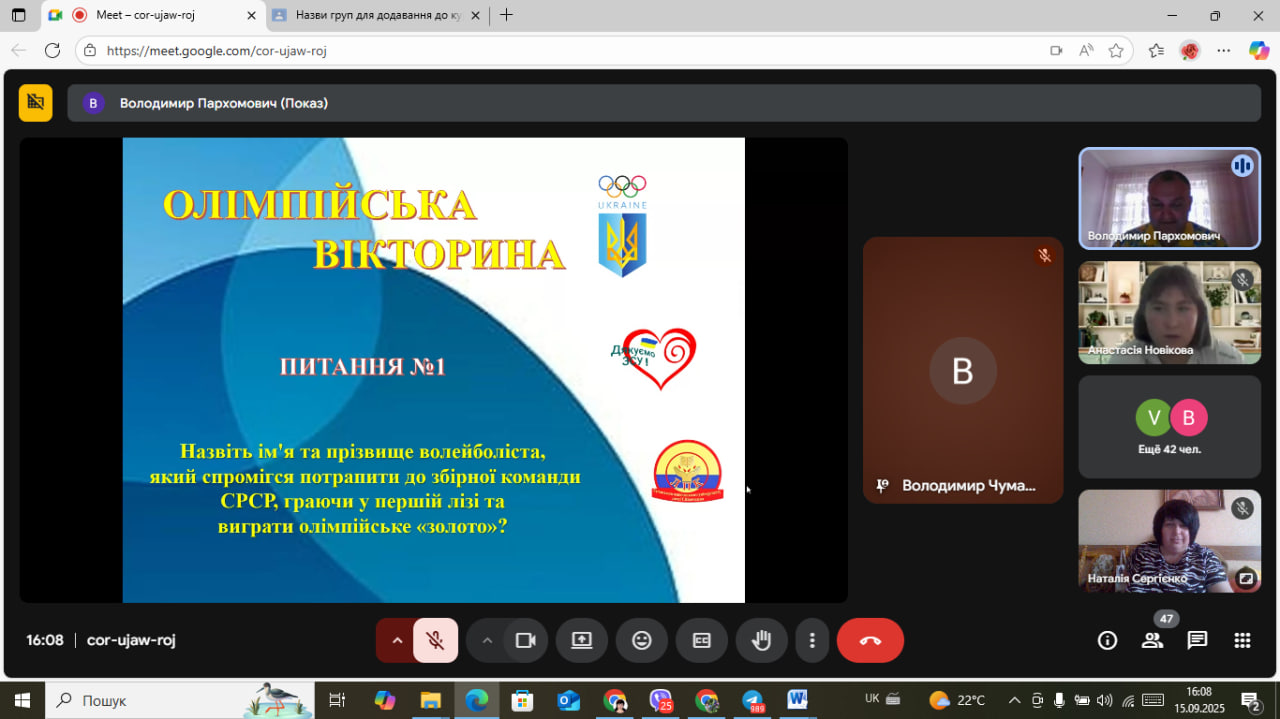1280x719 pixels.
Task: Expand camera video settings arrow
Action: (x=487, y=641)
